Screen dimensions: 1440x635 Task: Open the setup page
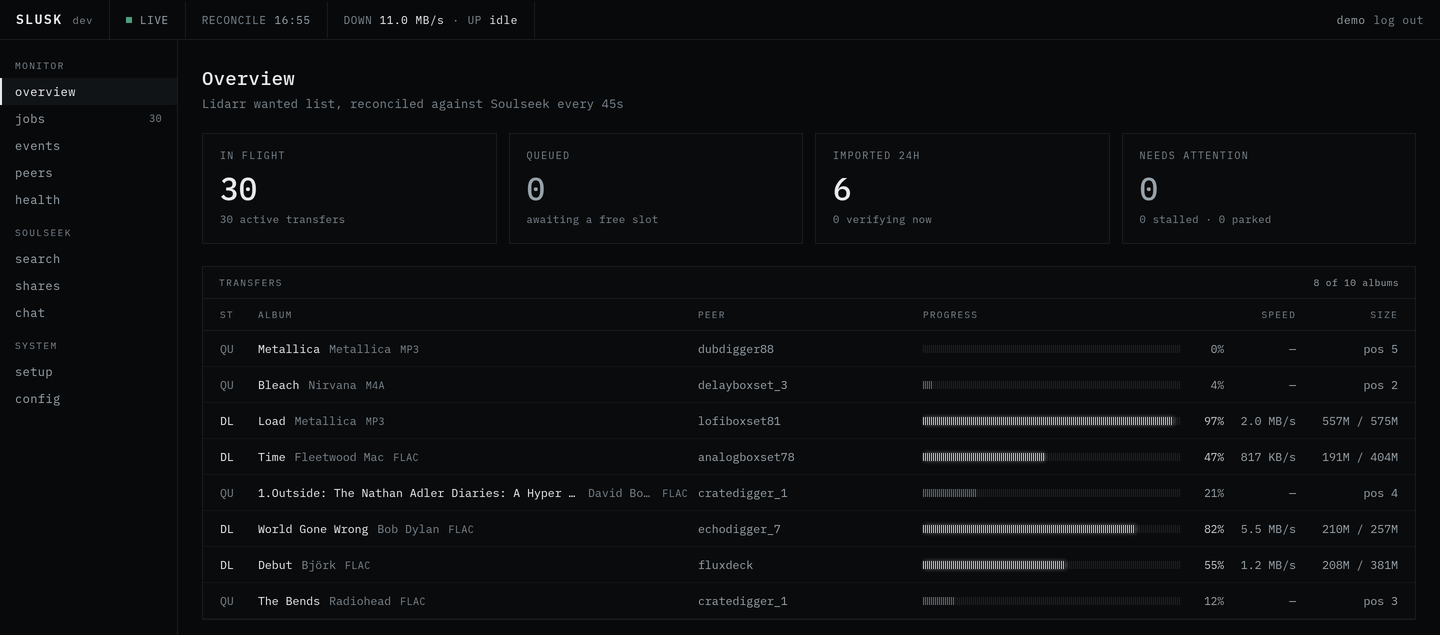coord(88,372)
